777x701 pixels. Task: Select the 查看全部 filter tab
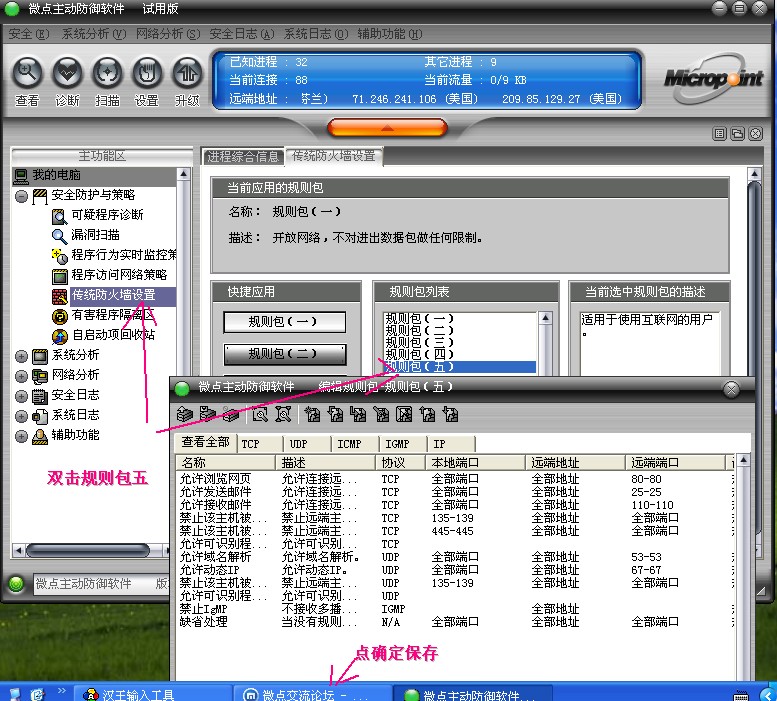pyautogui.click(x=206, y=442)
